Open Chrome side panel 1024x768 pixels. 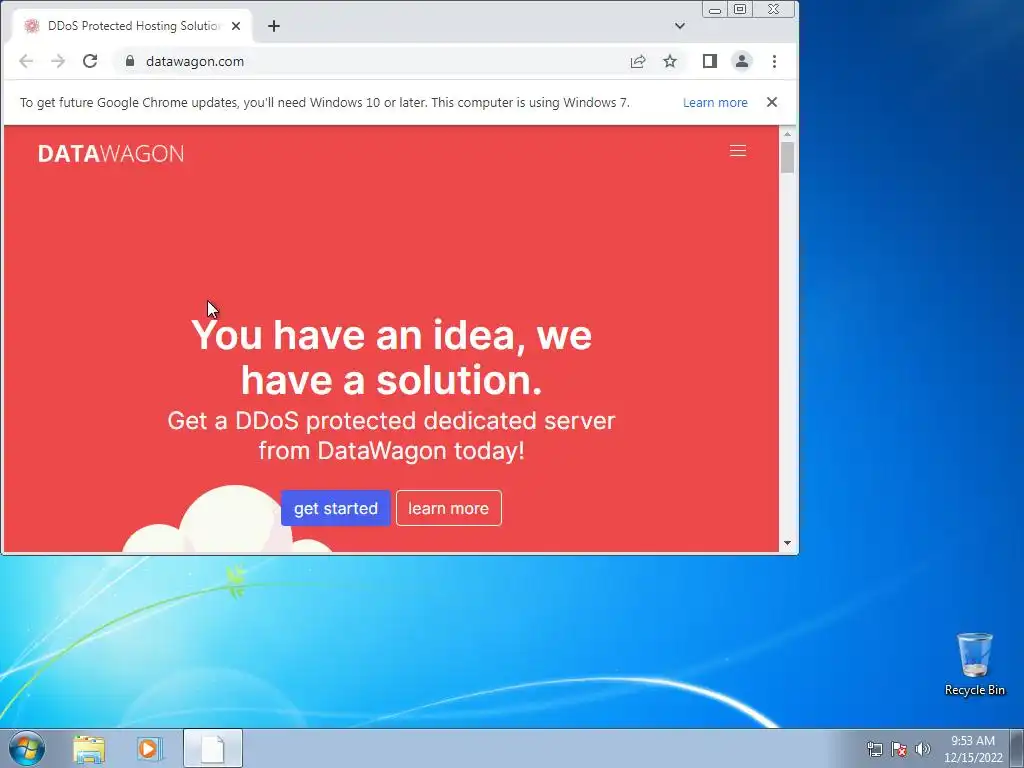coord(710,61)
